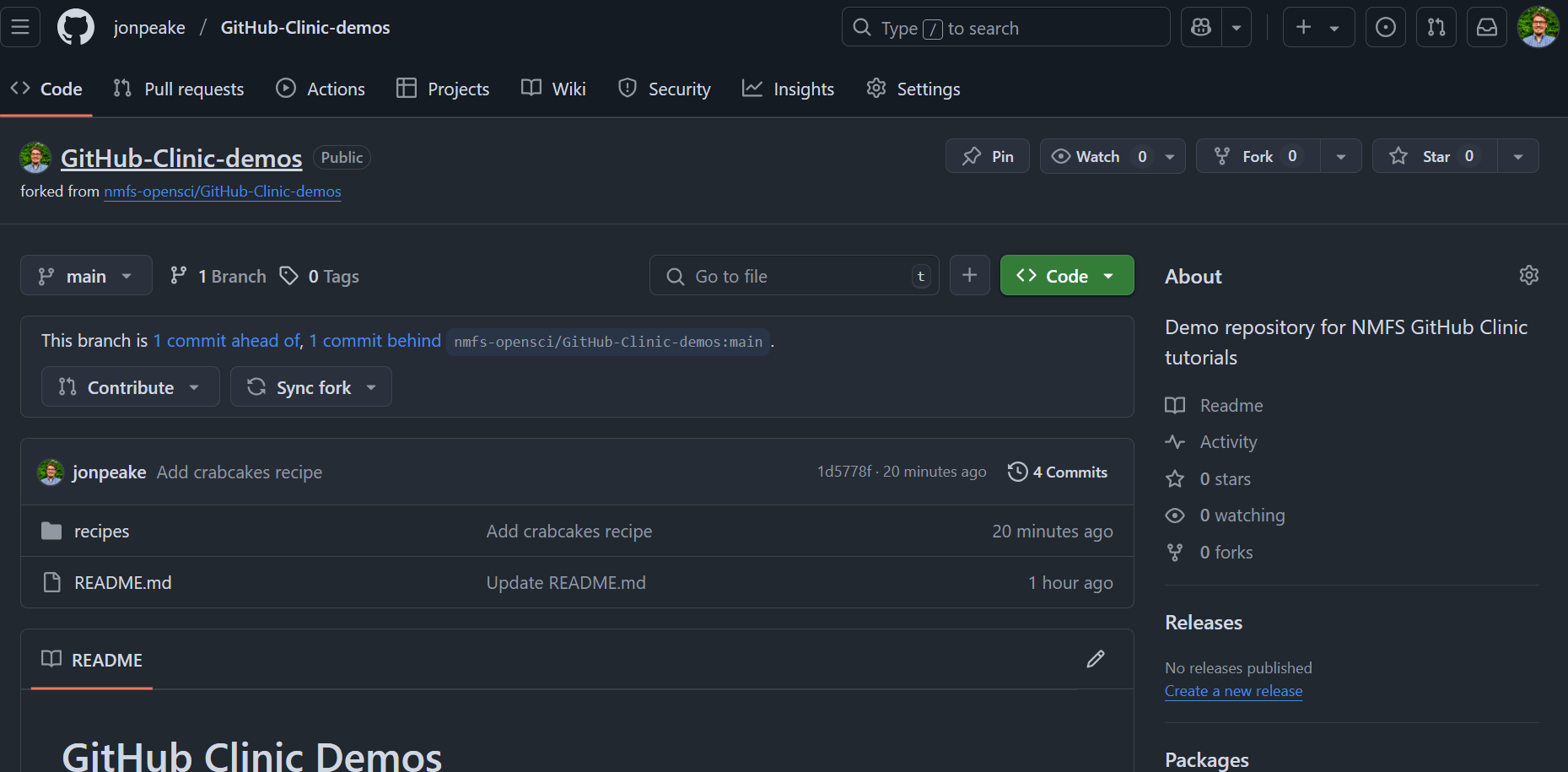Open commit 1d5778f
The height and width of the screenshot is (772, 1568).
844,472
